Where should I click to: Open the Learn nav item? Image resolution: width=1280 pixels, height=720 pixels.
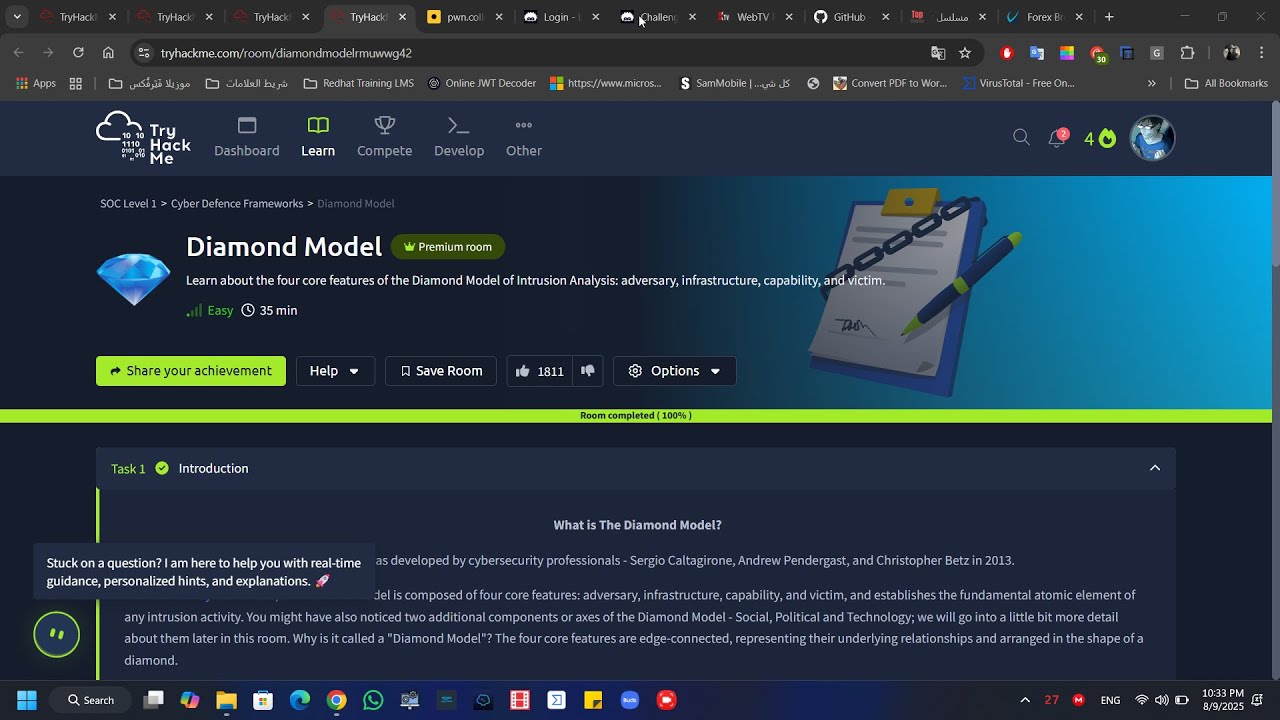[x=318, y=138]
